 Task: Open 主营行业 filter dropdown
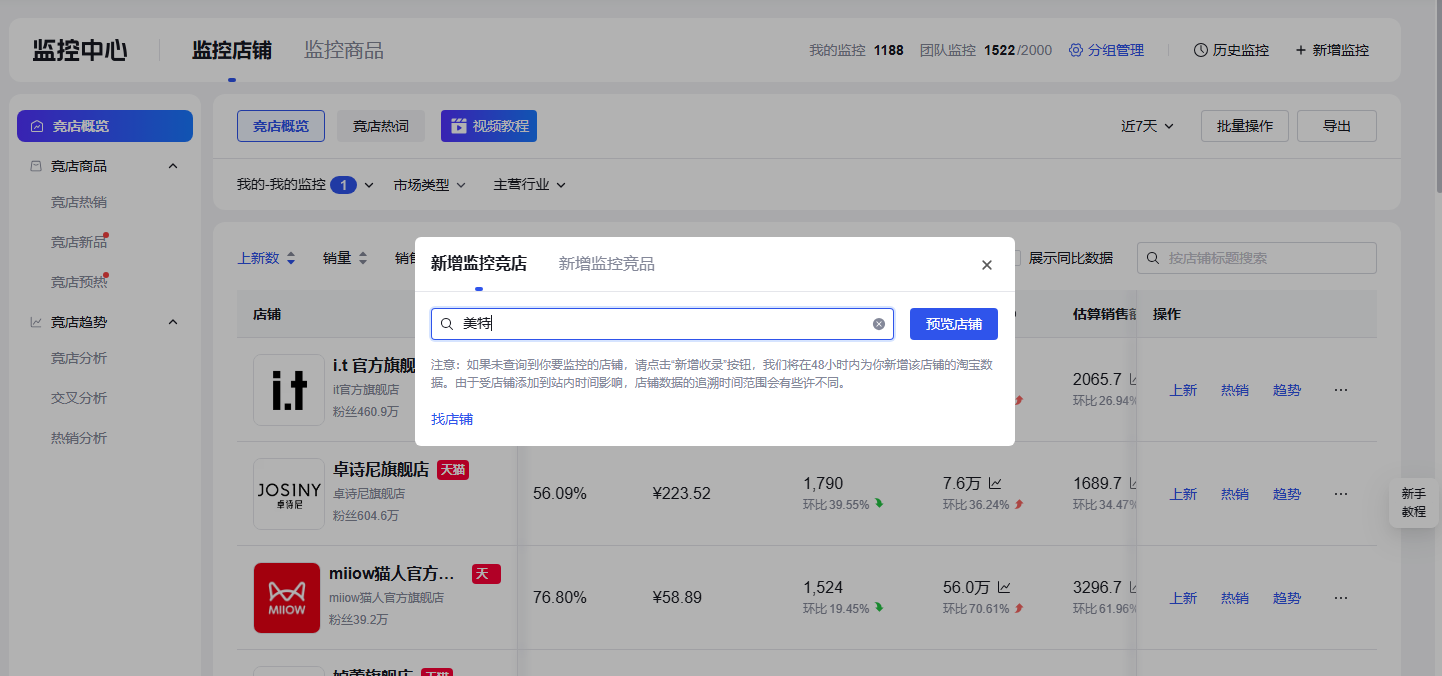point(530,185)
